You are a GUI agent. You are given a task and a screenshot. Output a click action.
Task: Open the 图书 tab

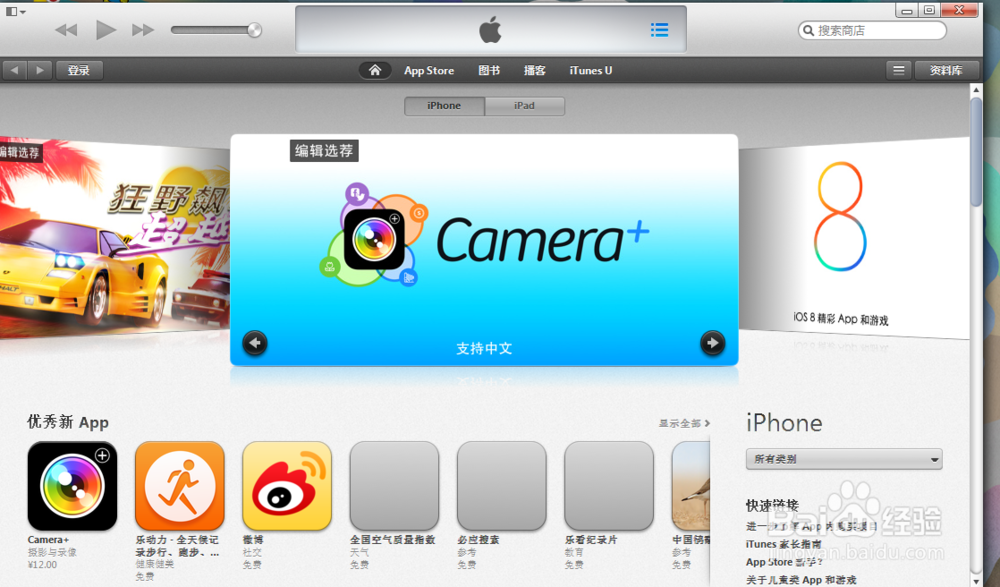(x=489, y=70)
